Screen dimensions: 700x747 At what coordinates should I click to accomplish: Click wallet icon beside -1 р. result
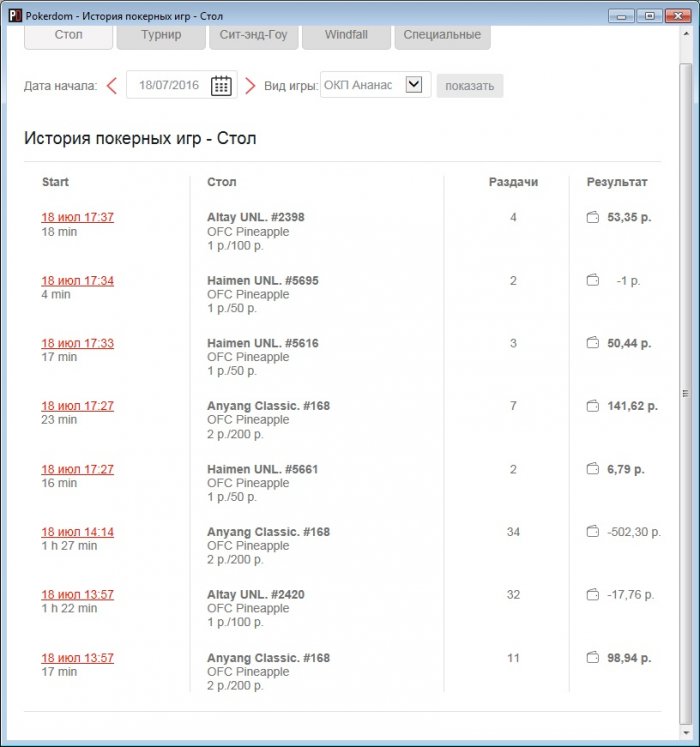pyautogui.click(x=592, y=280)
